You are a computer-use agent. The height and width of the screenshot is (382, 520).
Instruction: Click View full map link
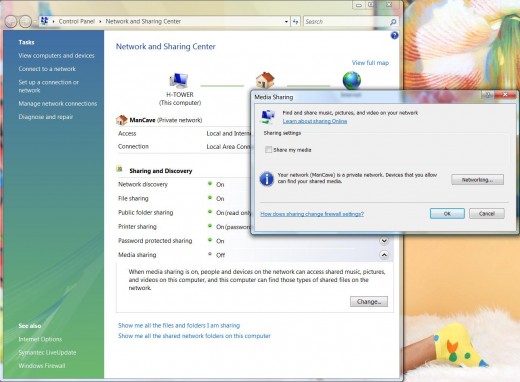[x=370, y=63]
